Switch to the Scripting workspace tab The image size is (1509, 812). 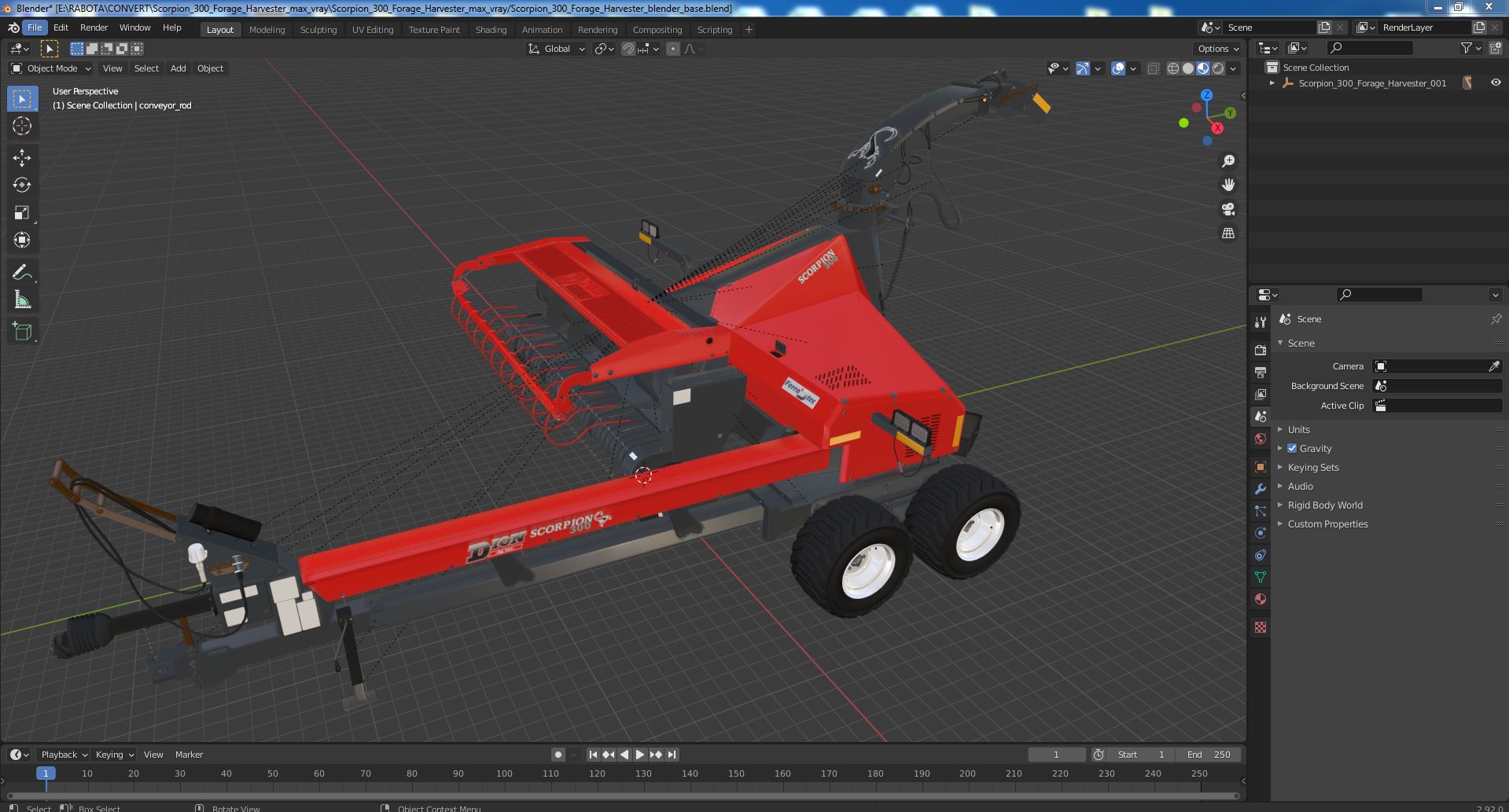tap(714, 29)
